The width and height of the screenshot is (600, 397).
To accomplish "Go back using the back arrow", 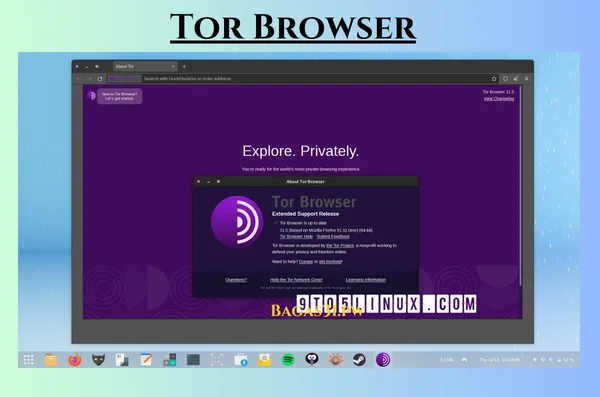I will tap(78, 79).
